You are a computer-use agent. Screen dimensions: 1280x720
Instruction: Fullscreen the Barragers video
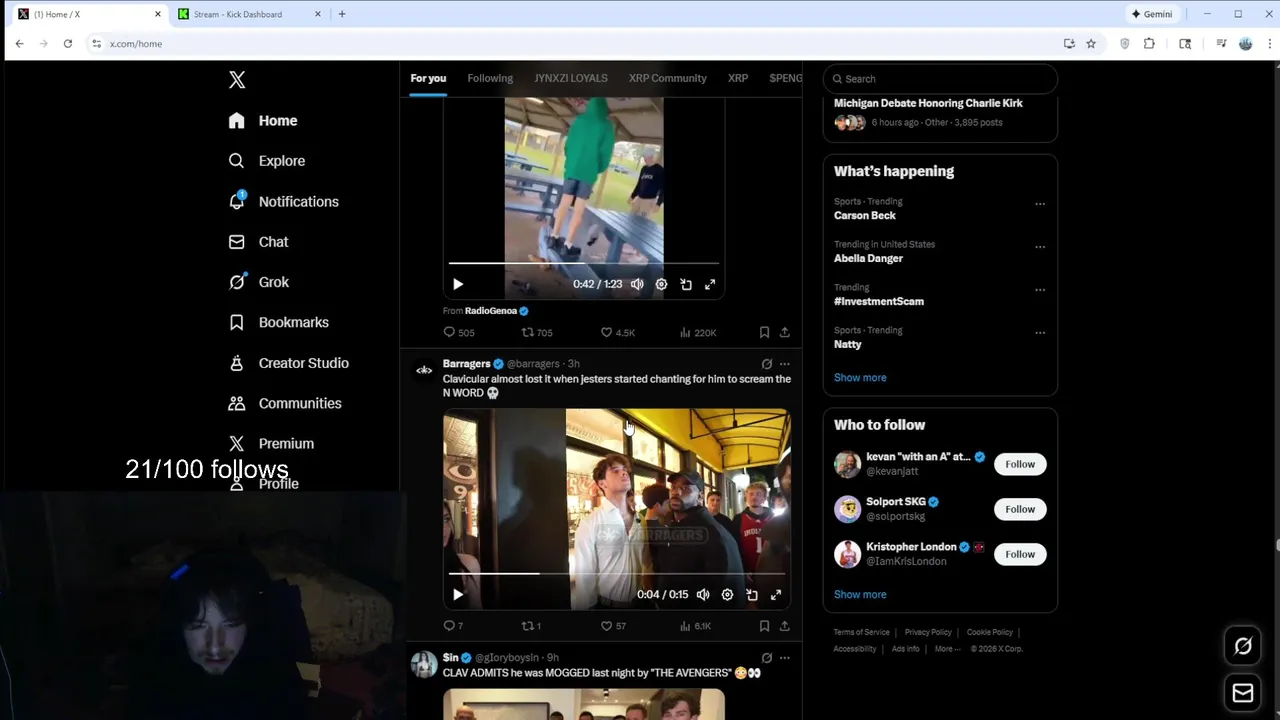[776, 594]
